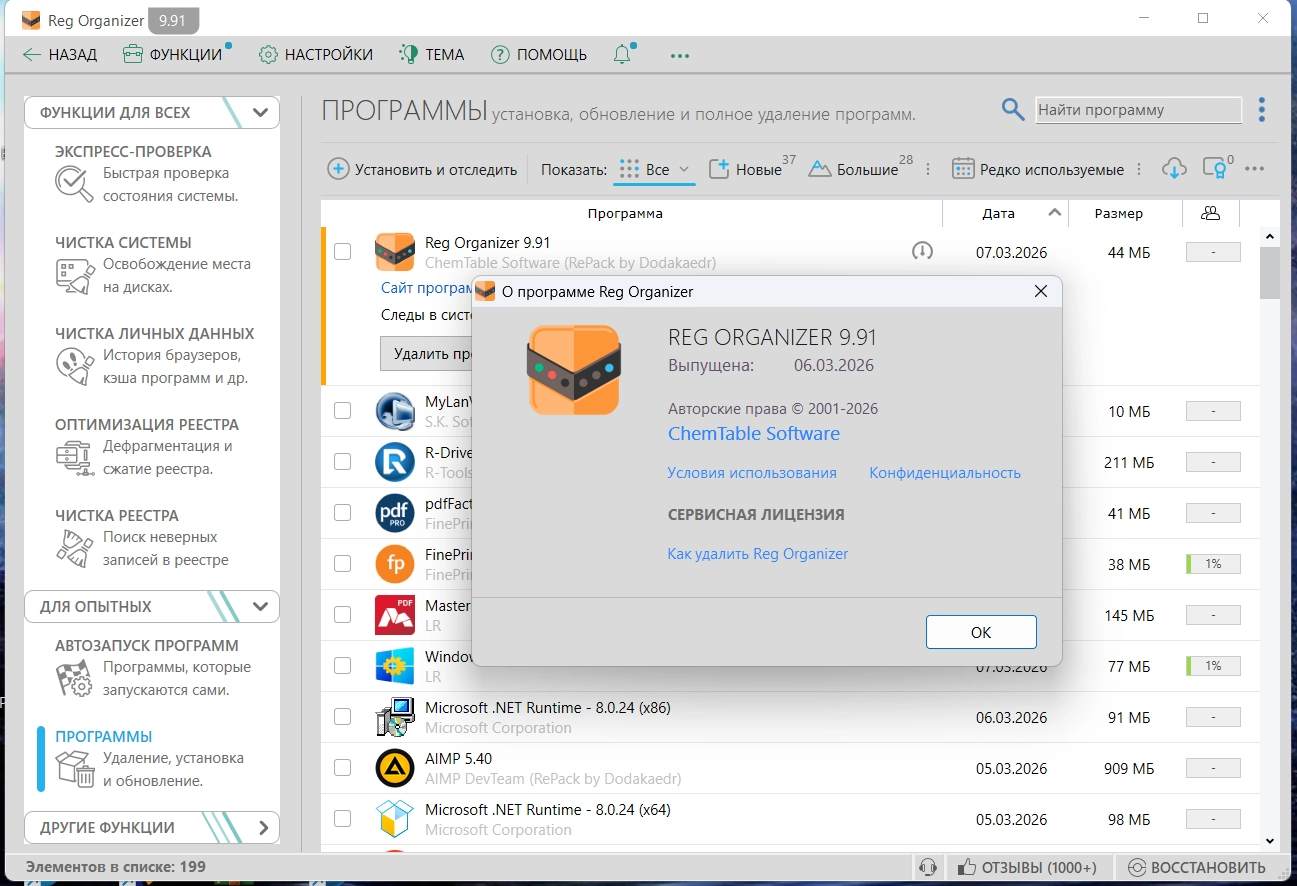Click the Windows program icon in list

[395, 666]
